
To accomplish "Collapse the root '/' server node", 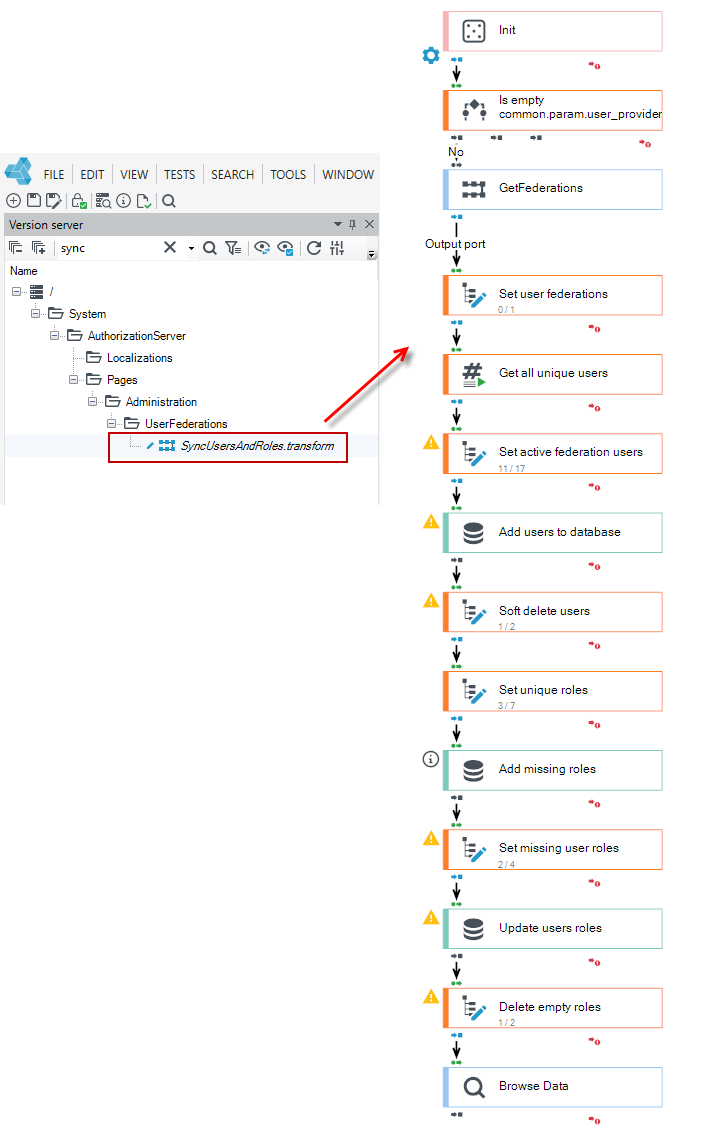I will click(16, 292).
